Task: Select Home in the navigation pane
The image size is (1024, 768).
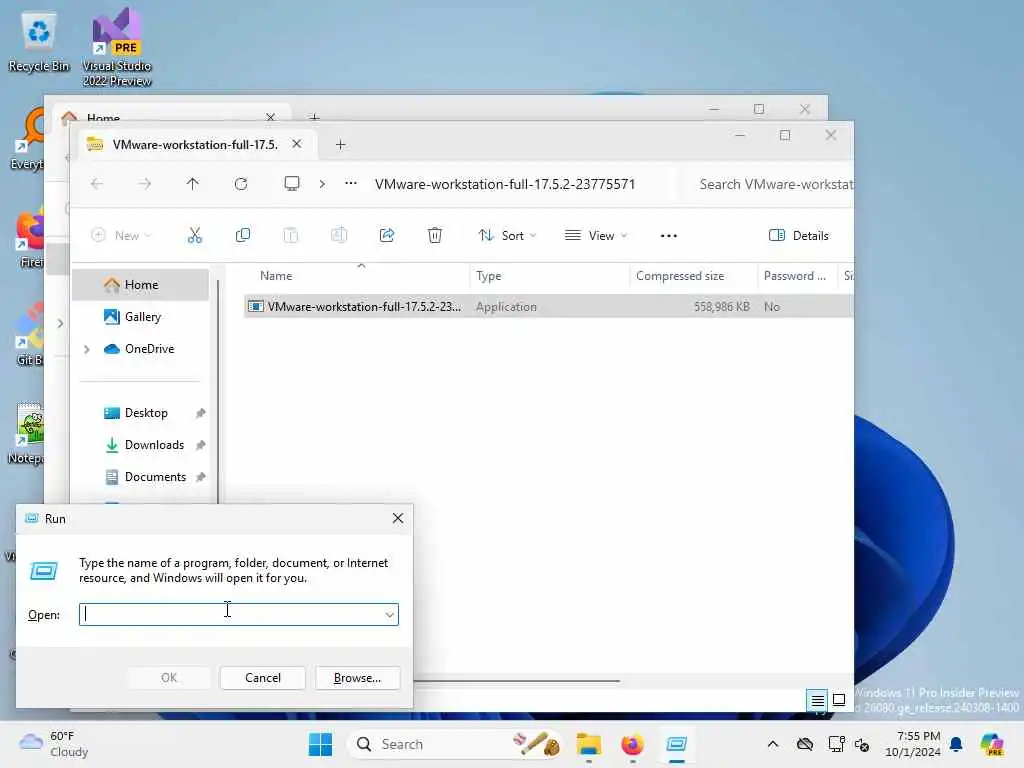Action: click(140, 285)
